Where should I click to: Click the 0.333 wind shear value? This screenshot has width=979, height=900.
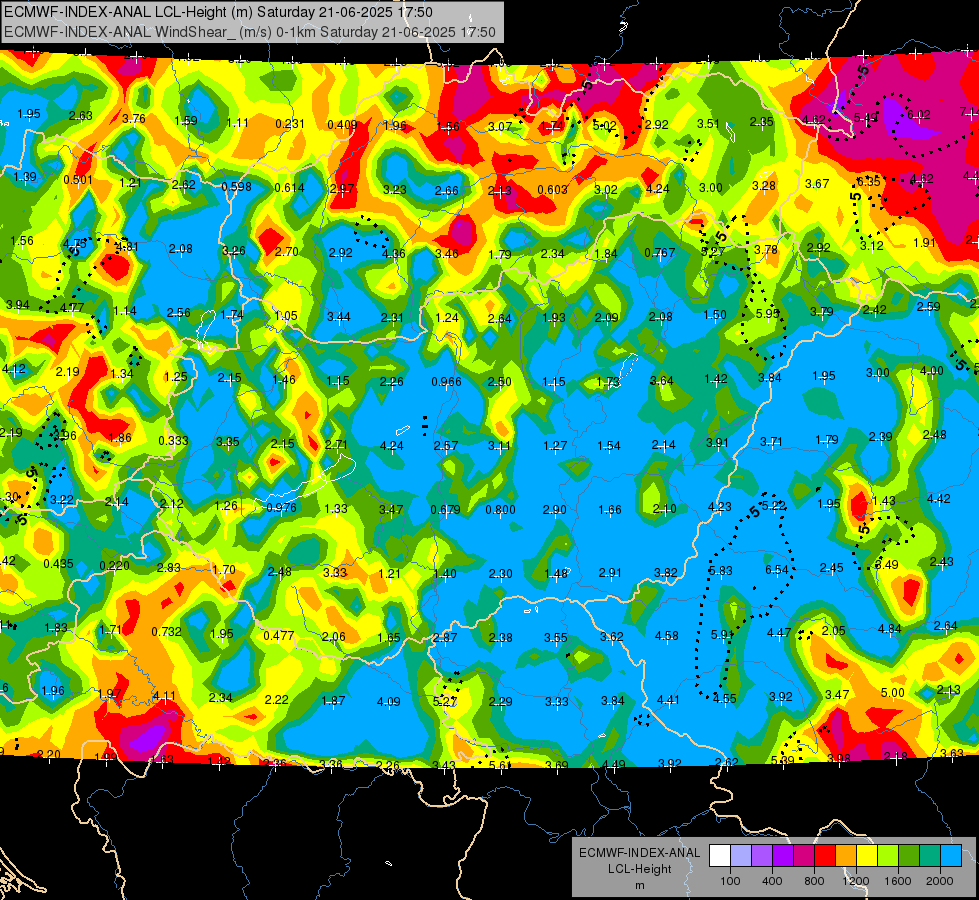tap(174, 440)
